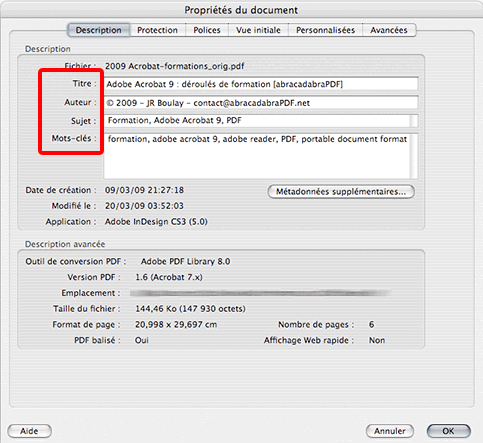Click the Version PDF label
The image size is (483, 443).
94,277
